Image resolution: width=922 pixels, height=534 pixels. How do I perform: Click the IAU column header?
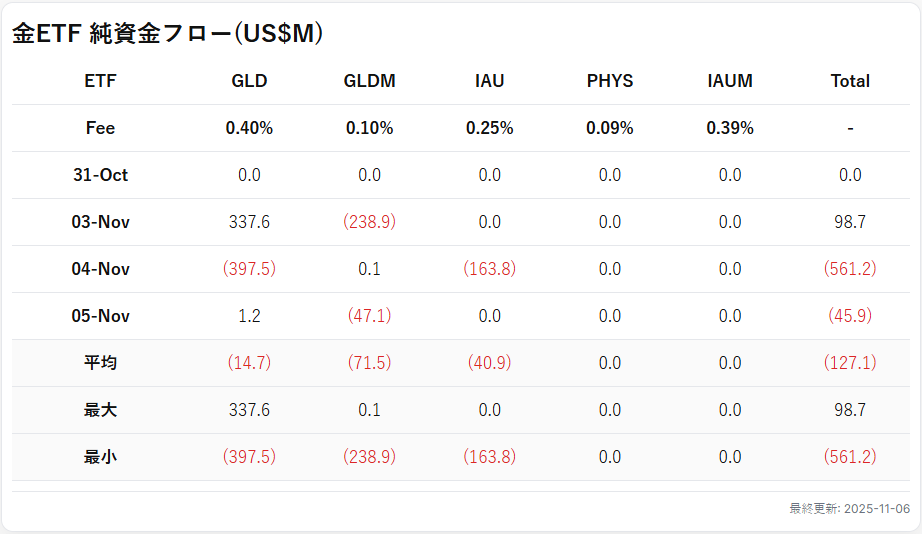[489, 81]
